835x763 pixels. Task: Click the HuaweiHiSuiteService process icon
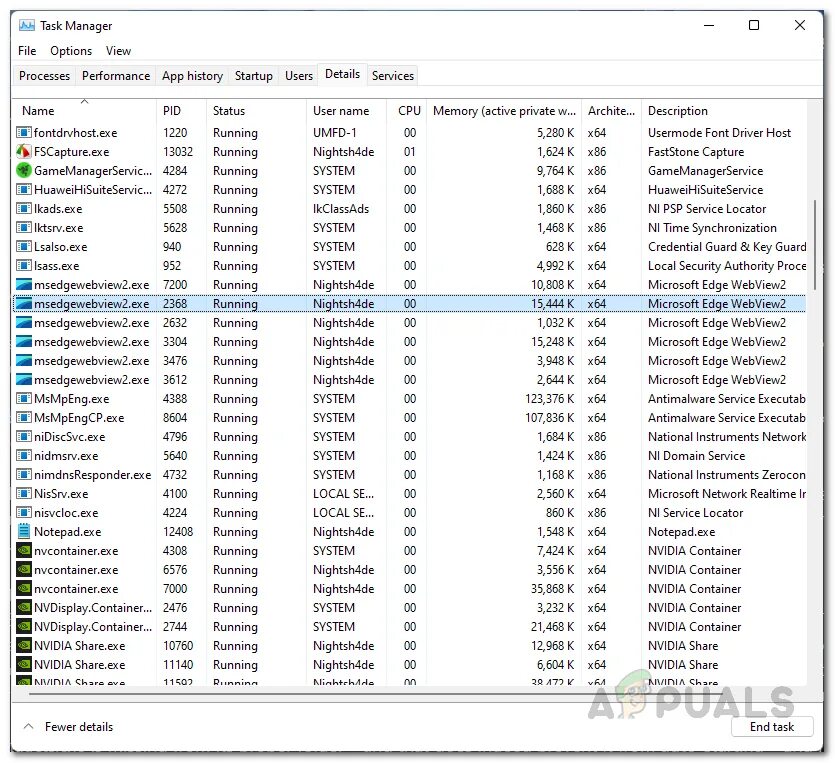pos(23,190)
